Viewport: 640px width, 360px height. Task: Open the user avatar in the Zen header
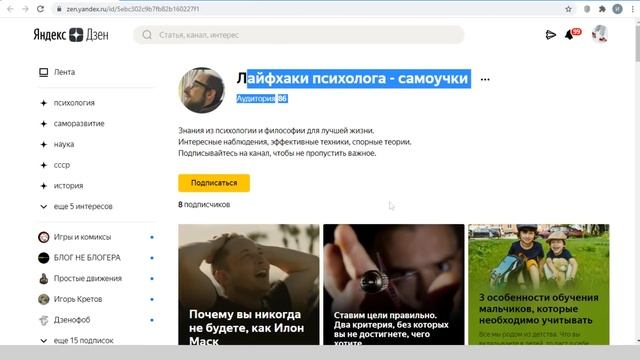pyautogui.click(x=600, y=34)
